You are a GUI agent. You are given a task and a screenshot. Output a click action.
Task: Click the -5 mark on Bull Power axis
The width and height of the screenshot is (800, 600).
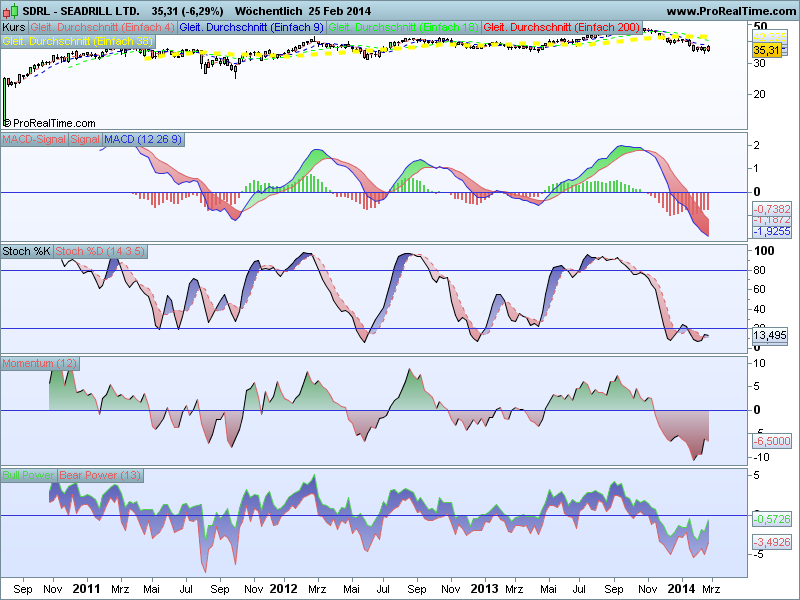[x=758, y=554]
